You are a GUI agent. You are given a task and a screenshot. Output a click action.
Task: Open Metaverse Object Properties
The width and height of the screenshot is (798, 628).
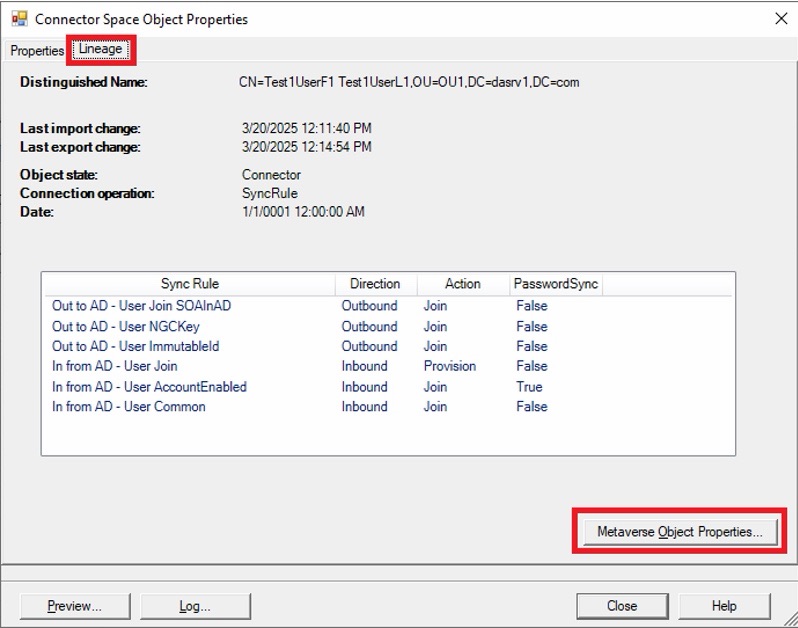coord(680,532)
